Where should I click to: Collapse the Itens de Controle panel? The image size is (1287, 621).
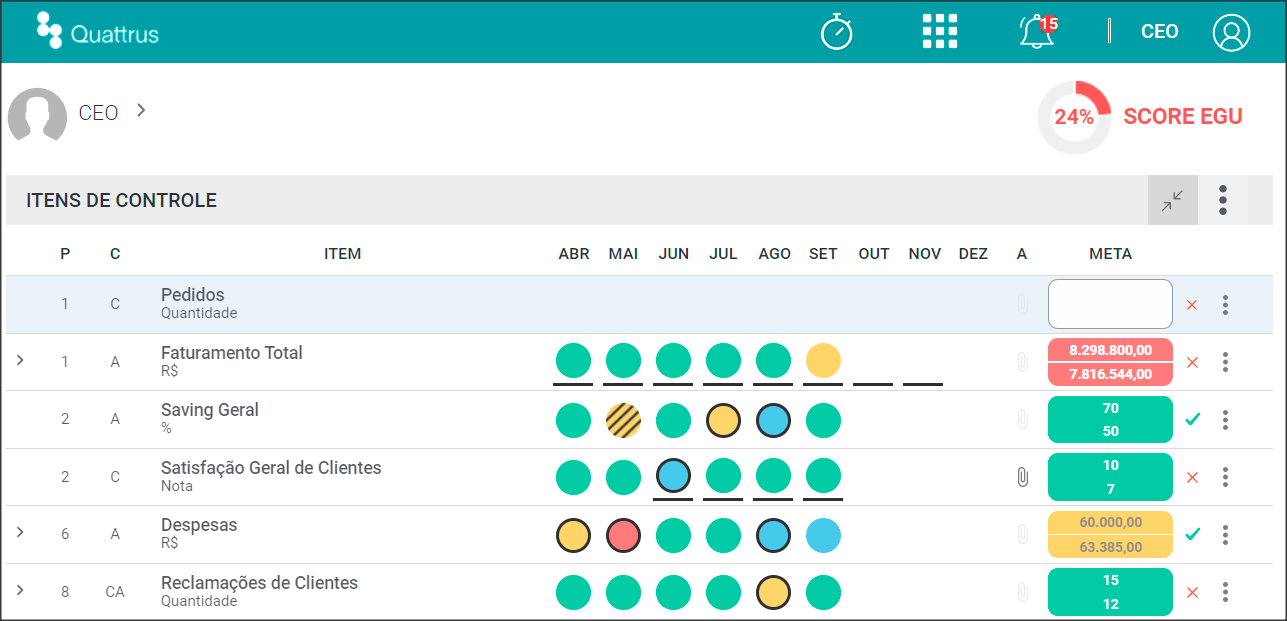pos(1172,200)
